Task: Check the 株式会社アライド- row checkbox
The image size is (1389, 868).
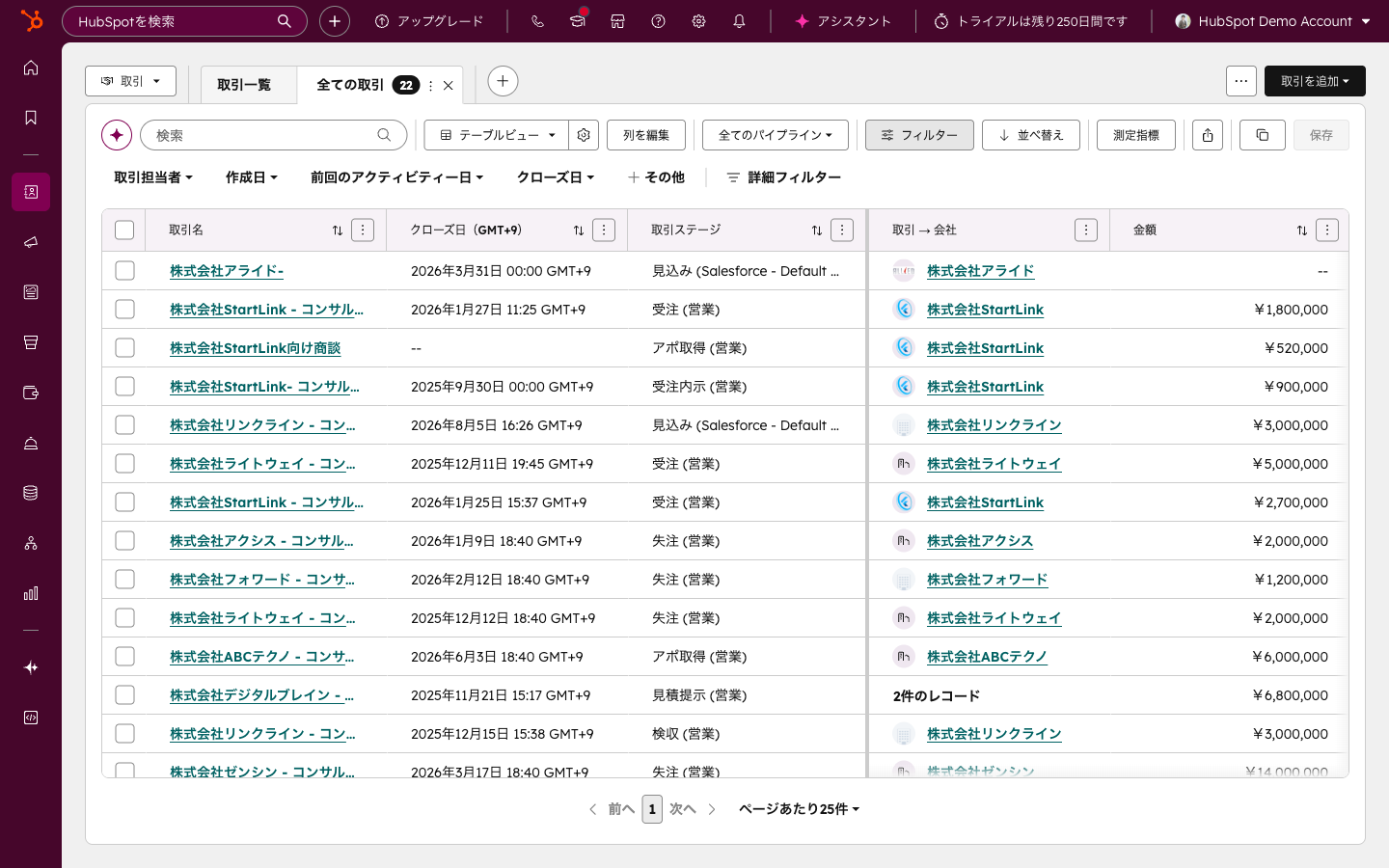Action: (x=124, y=271)
